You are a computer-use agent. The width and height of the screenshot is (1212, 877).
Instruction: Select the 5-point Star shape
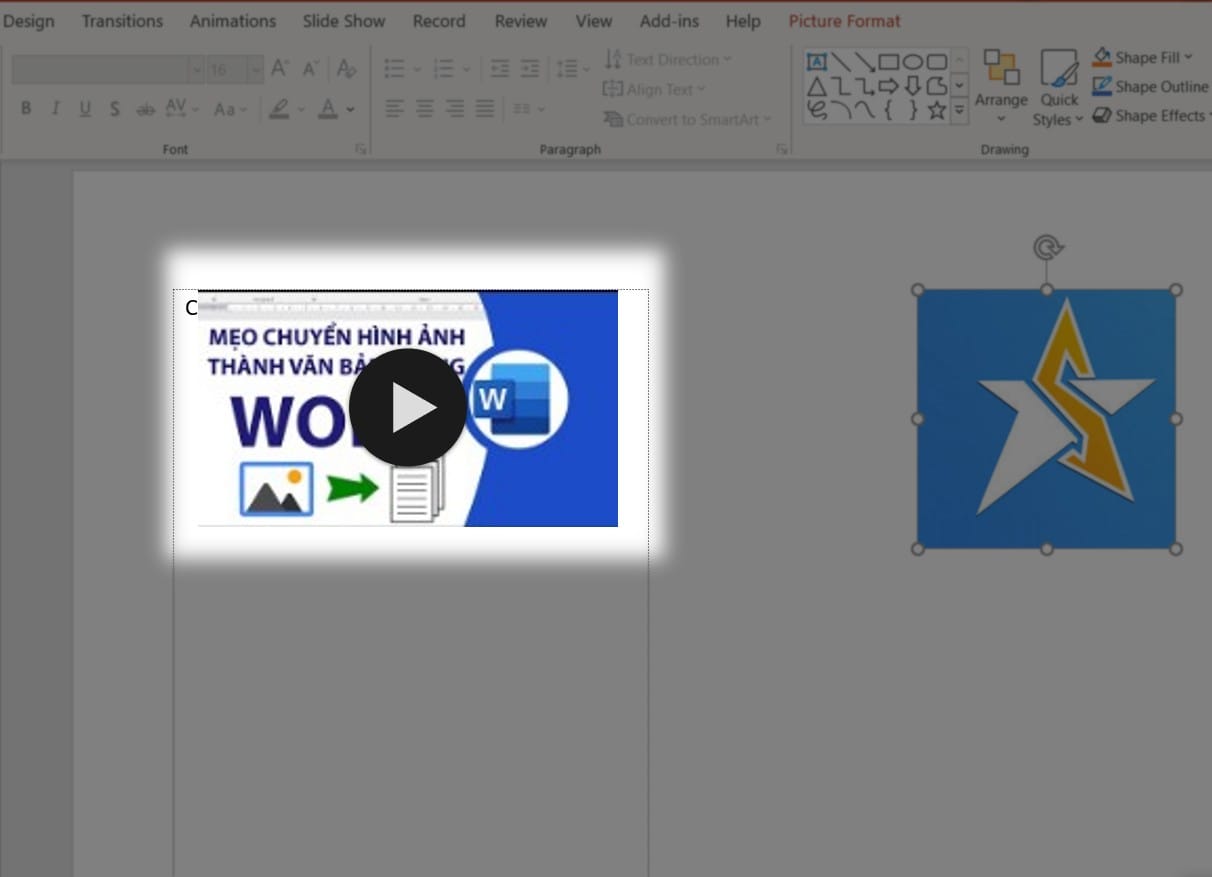(x=936, y=110)
